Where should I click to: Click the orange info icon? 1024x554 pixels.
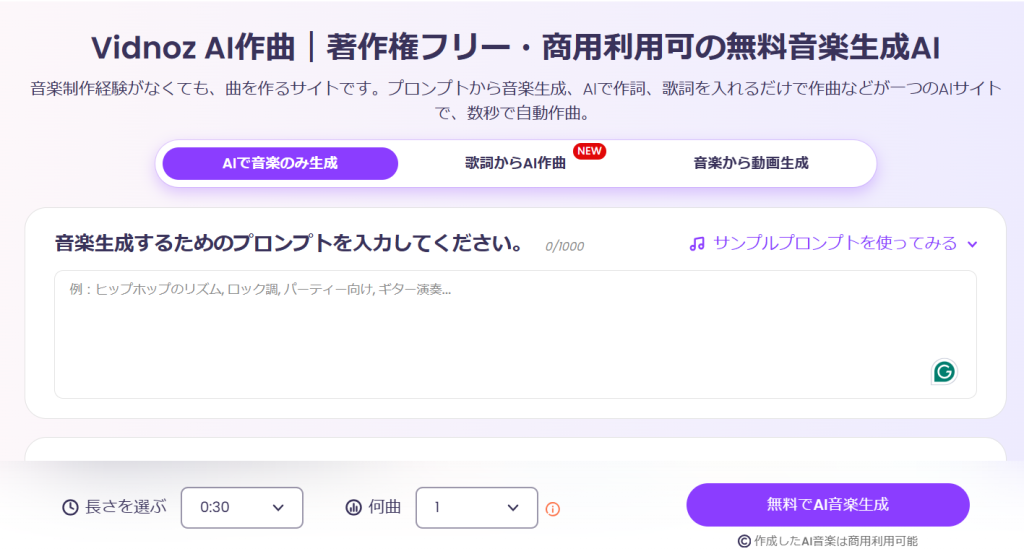coord(552,509)
